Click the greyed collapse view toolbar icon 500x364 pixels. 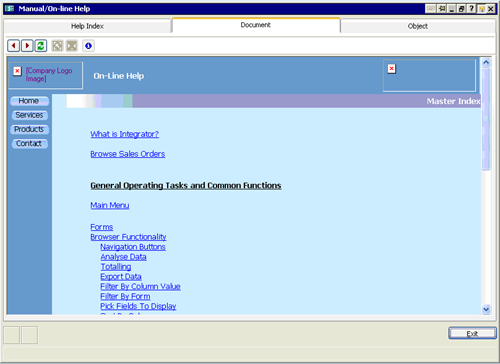pos(72,46)
